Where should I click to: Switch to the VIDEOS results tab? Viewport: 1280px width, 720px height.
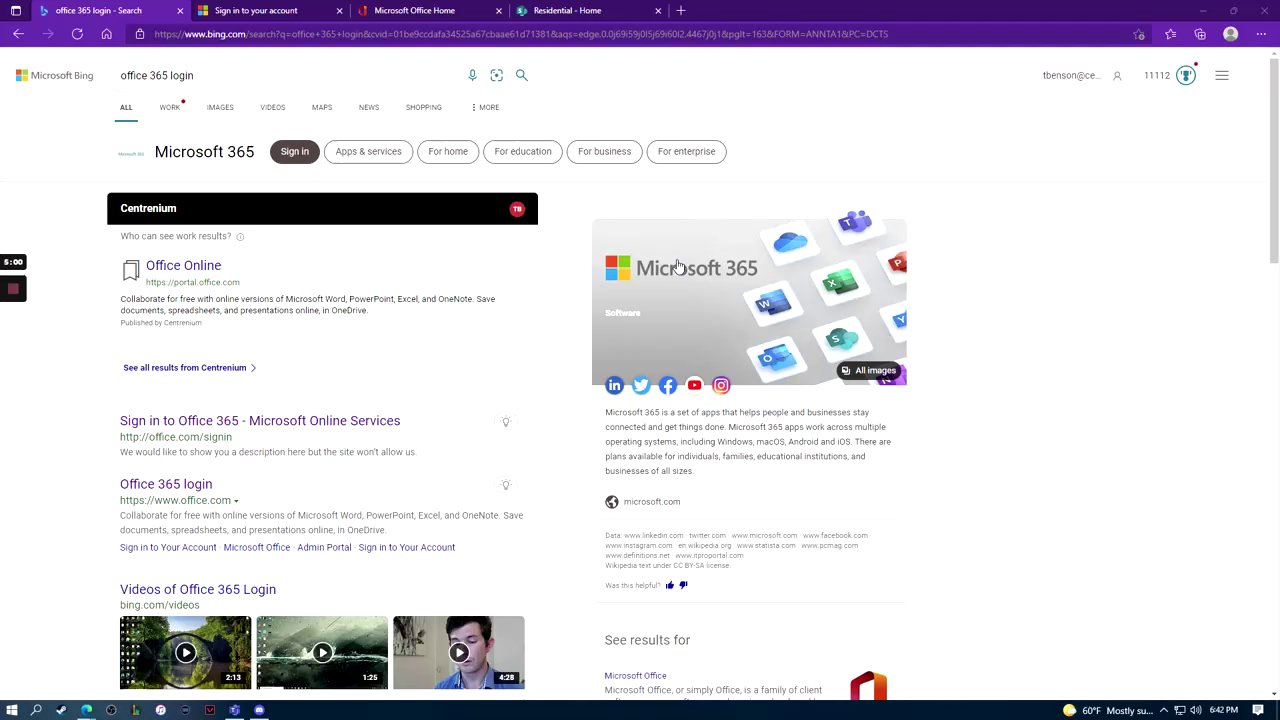coord(273,107)
